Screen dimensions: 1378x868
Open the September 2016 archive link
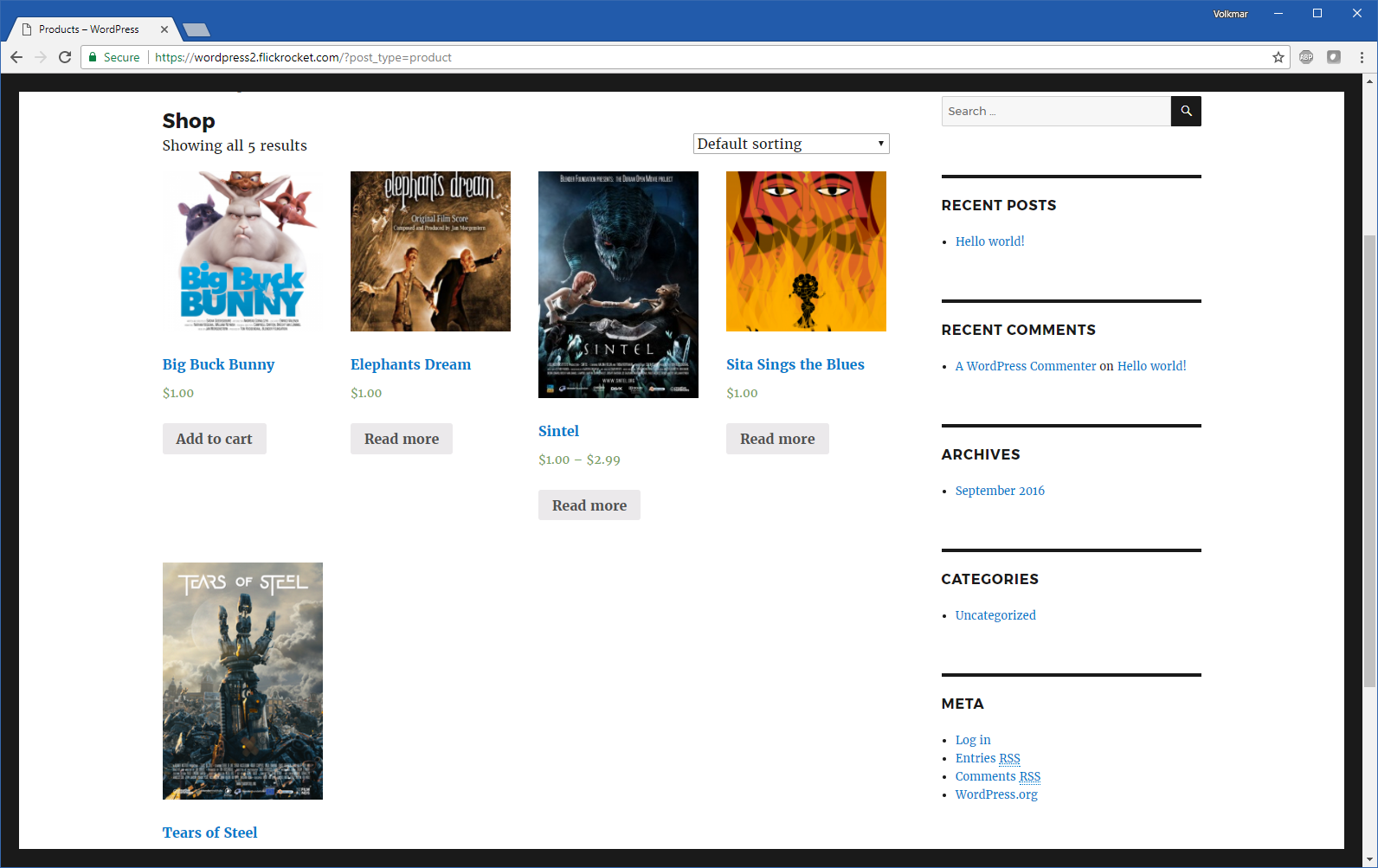[x=1000, y=491]
